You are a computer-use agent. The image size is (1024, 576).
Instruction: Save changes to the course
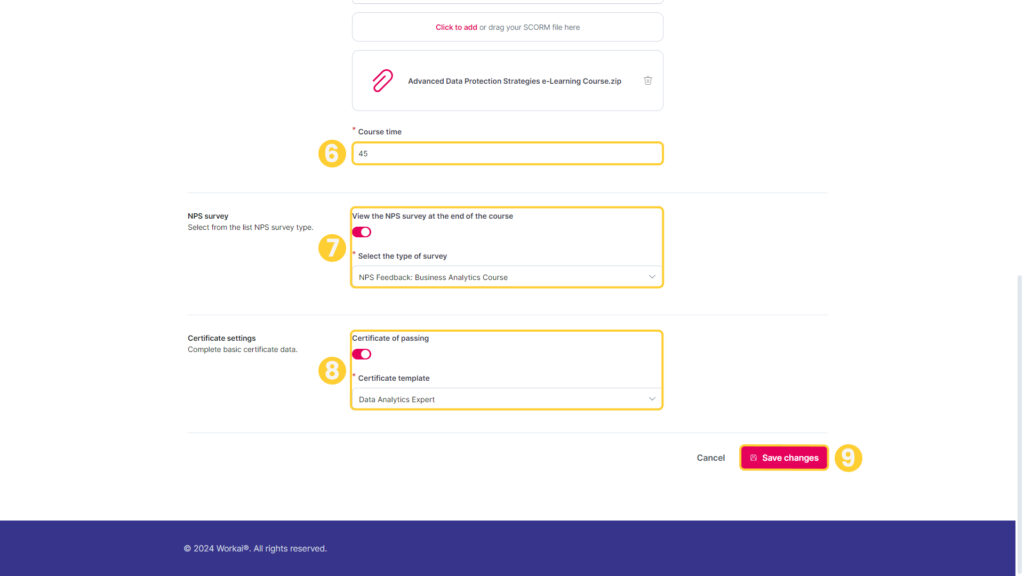pos(784,458)
